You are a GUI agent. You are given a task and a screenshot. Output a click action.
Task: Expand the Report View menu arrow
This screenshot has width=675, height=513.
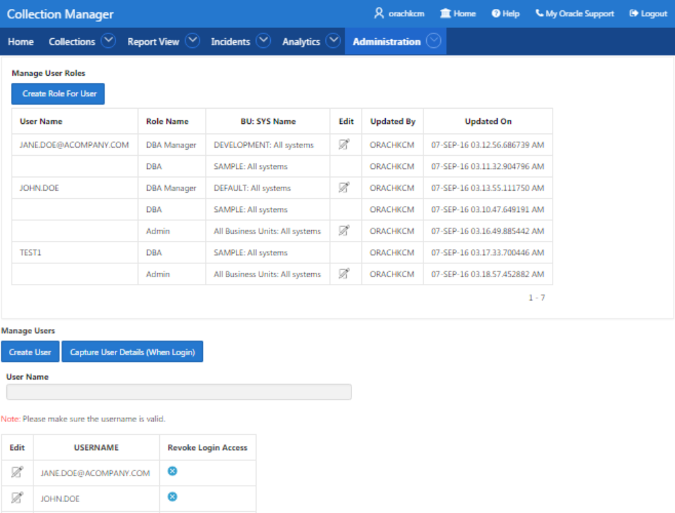pyautogui.click(x=192, y=41)
